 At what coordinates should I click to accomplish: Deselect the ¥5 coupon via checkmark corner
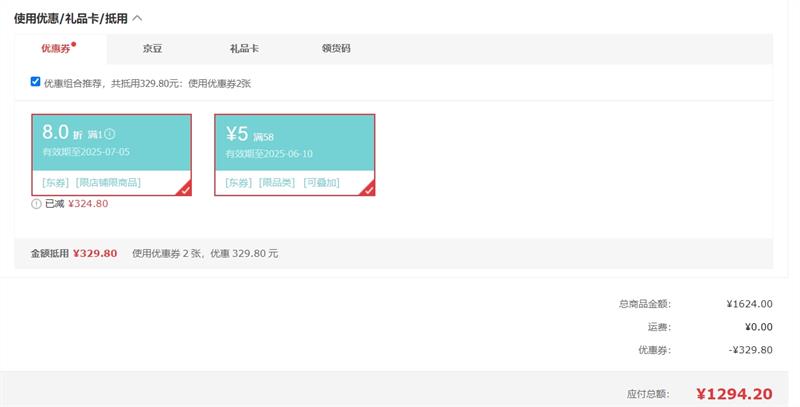tap(367, 189)
